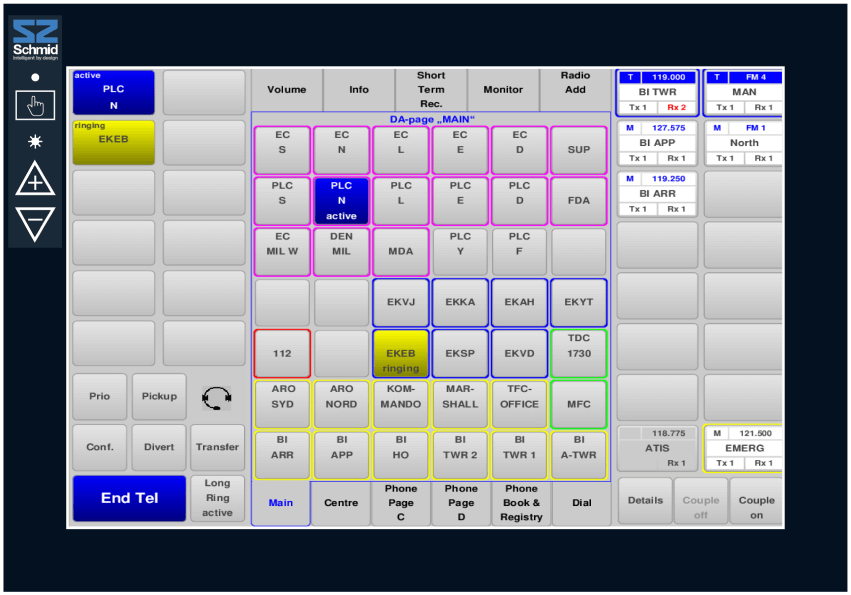Click the triangle plus icon
The image size is (851, 595).
point(35,179)
